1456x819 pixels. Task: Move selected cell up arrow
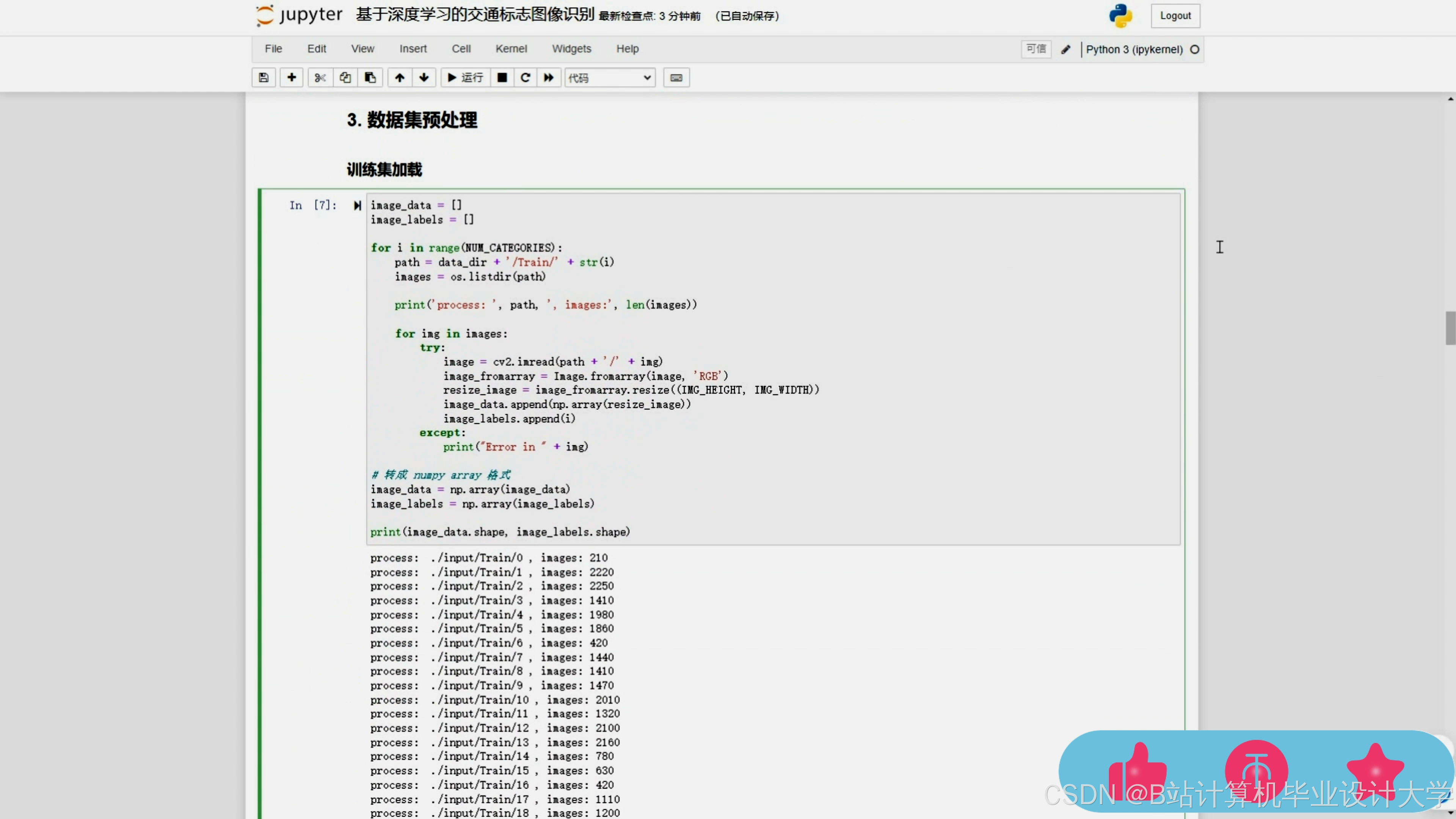pos(400,77)
